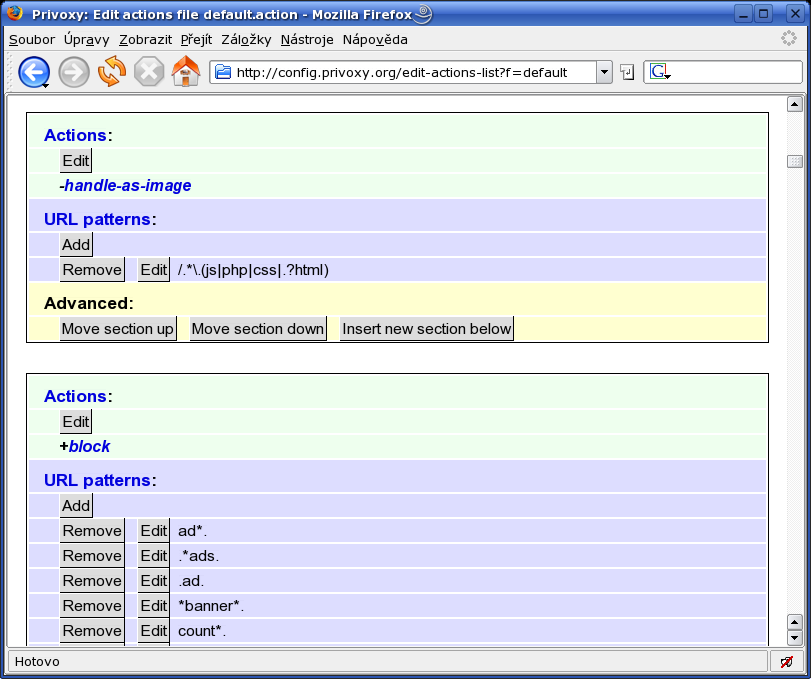Image resolution: width=811 pixels, height=679 pixels.
Task: Open the URL patterns link in block section
Action: coord(97,480)
